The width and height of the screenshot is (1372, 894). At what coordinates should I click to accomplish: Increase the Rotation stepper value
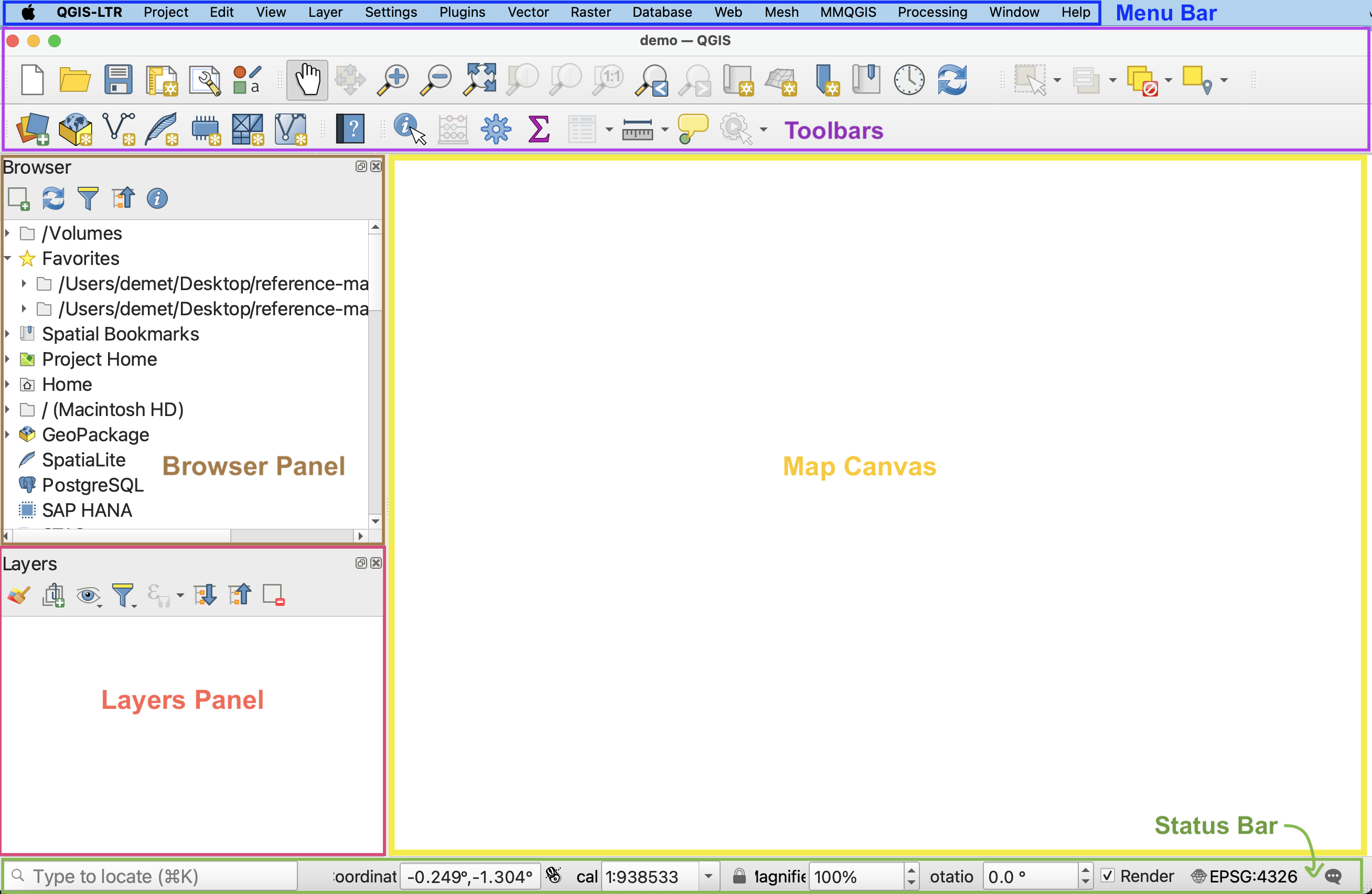(x=1086, y=871)
